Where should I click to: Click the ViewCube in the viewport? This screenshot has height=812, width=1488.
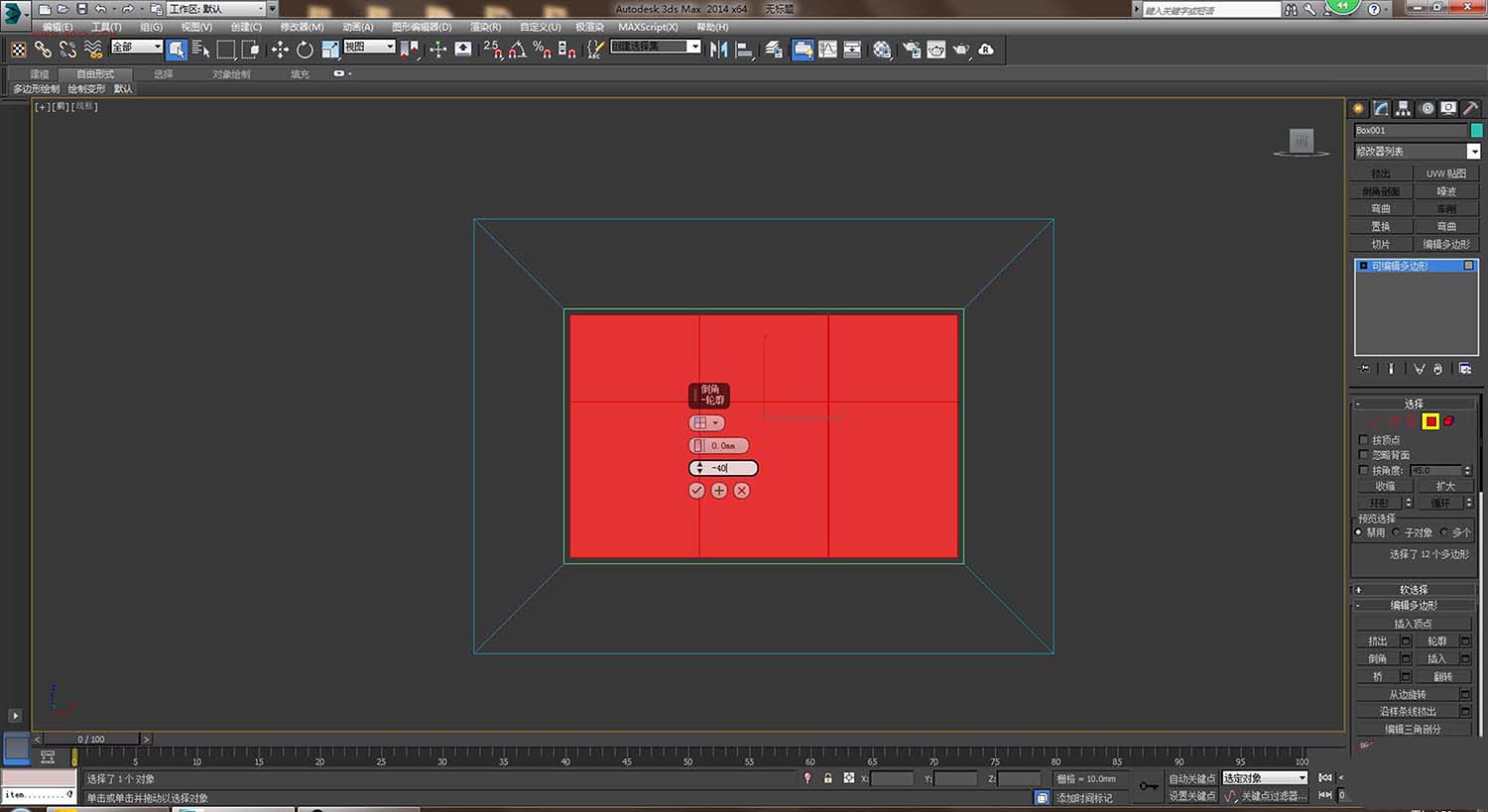point(1302,142)
